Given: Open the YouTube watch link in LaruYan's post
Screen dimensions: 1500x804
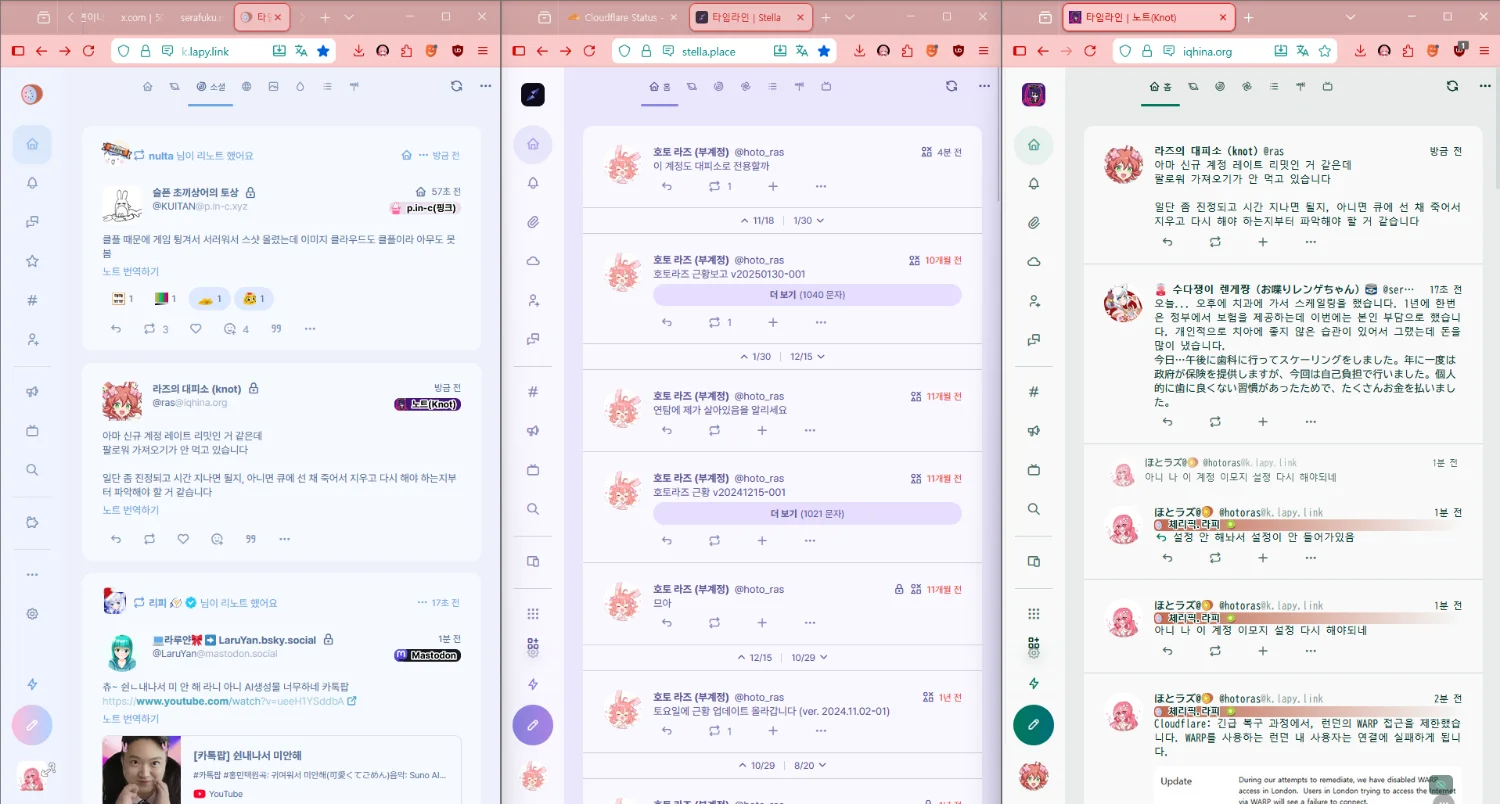Looking at the screenshot, I should pos(224,701).
